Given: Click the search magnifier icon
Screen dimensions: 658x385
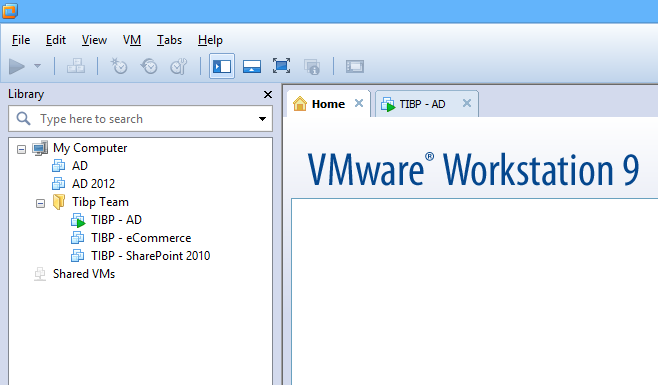Looking at the screenshot, I should coord(24,119).
